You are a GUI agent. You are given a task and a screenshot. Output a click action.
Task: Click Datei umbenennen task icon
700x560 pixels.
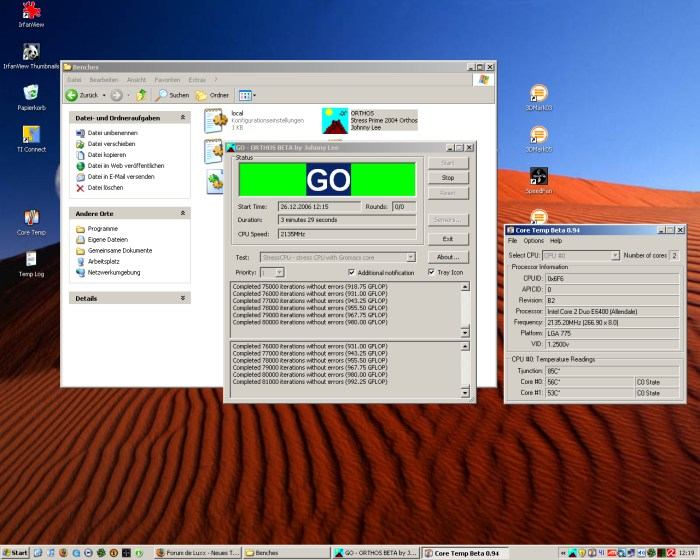[80, 133]
